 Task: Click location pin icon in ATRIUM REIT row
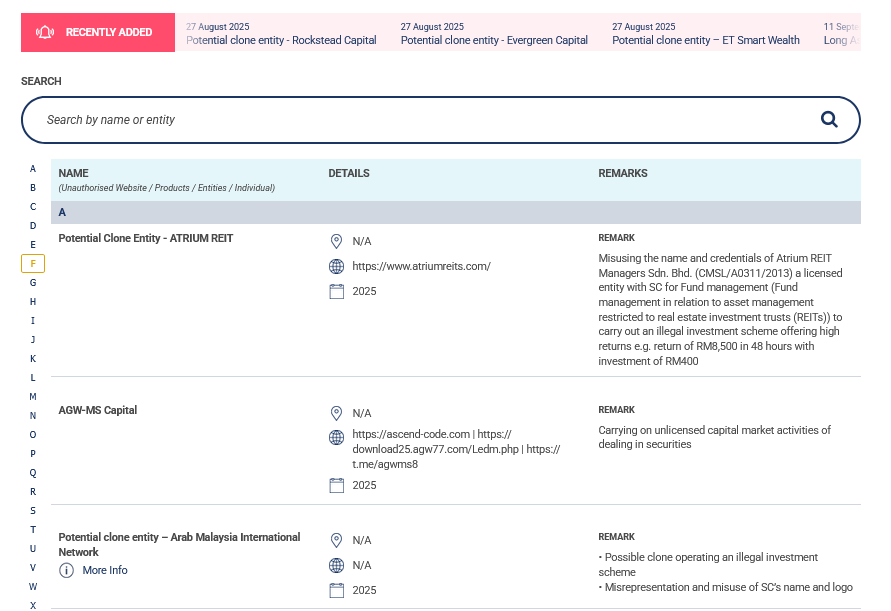coord(336,242)
